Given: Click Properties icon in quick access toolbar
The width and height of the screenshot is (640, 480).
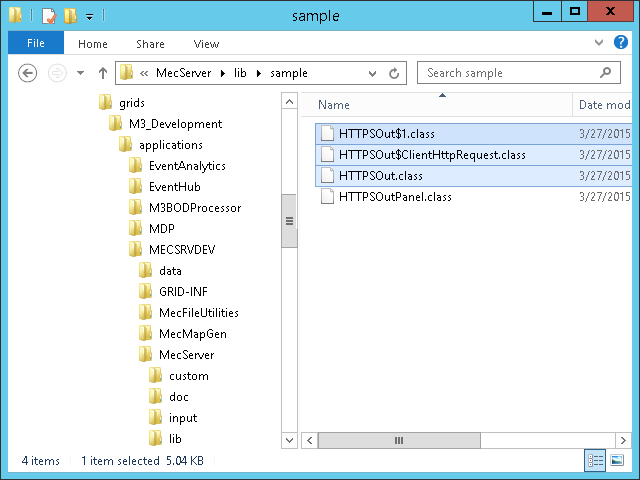Looking at the screenshot, I should (x=48, y=15).
